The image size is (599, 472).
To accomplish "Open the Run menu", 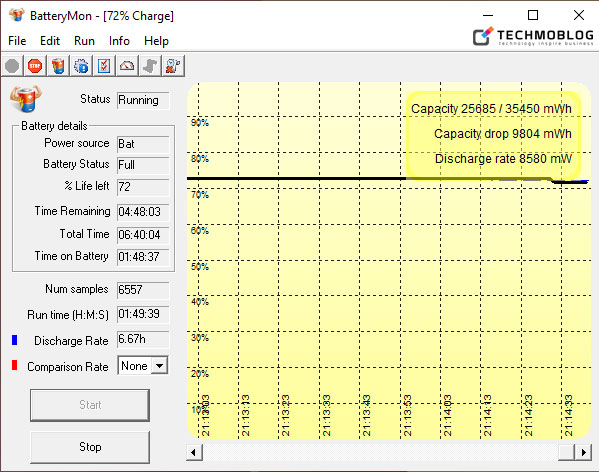I will coord(84,41).
